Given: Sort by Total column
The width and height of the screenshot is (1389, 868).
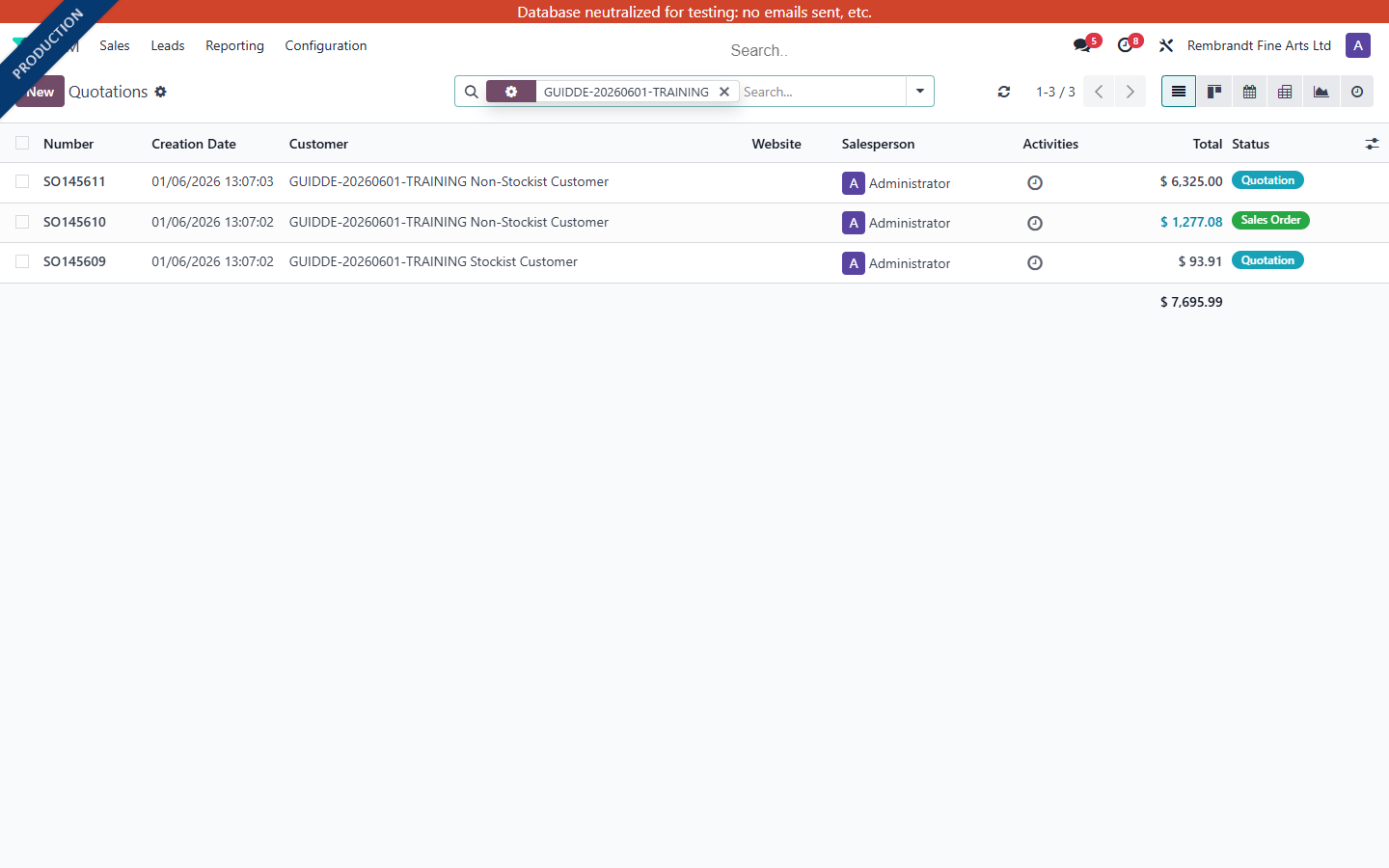Looking at the screenshot, I should click(1208, 144).
